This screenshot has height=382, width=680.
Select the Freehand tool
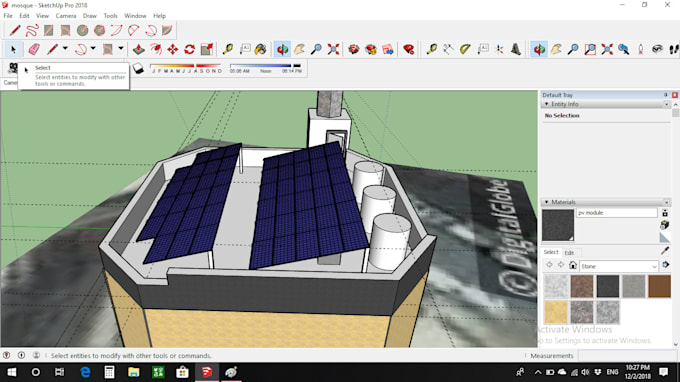coord(32,30)
